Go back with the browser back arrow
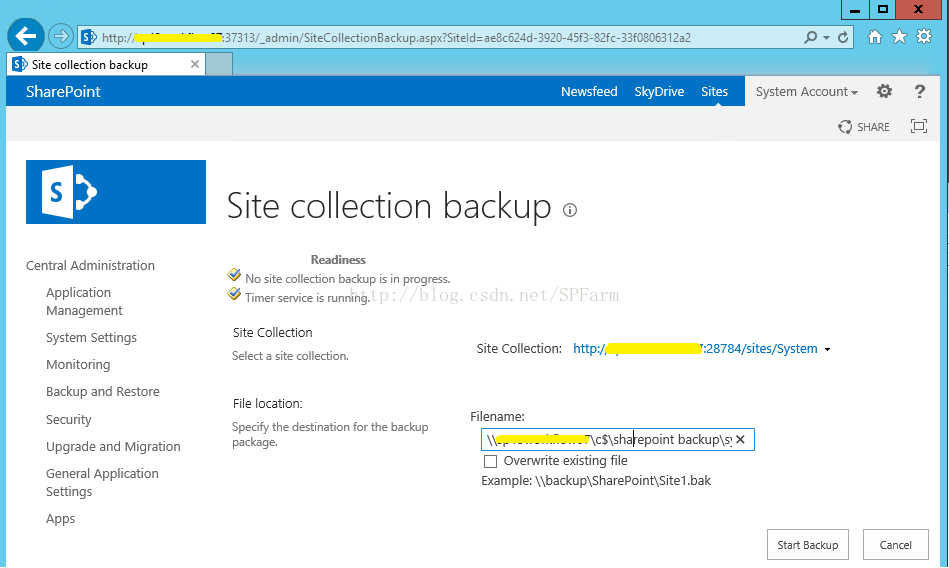Viewport: 949px width, 568px height. (x=25, y=36)
